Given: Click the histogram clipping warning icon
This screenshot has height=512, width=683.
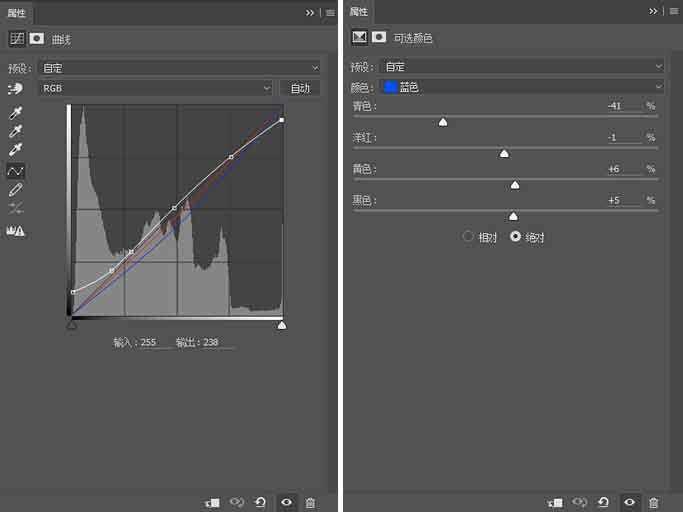Looking at the screenshot, I should click(16, 231).
